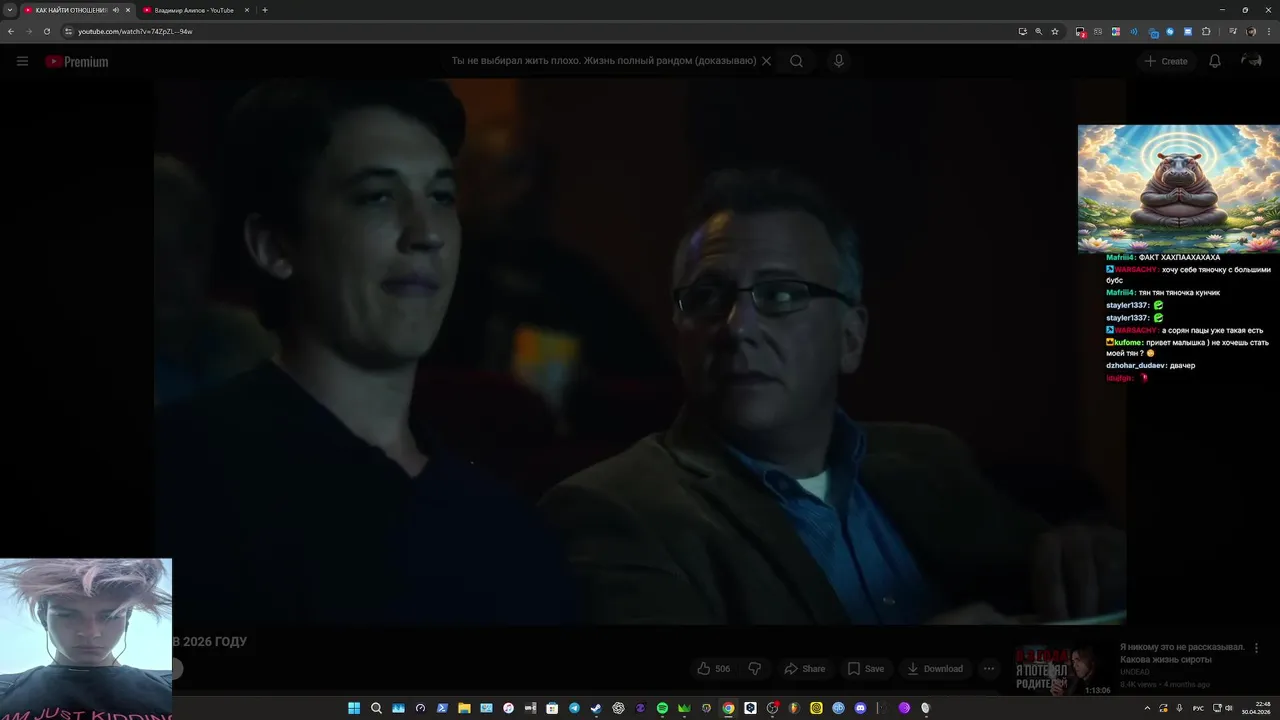This screenshot has height=720, width=1280.
Task: Reload the current page
Action: (x=46, y=31)
